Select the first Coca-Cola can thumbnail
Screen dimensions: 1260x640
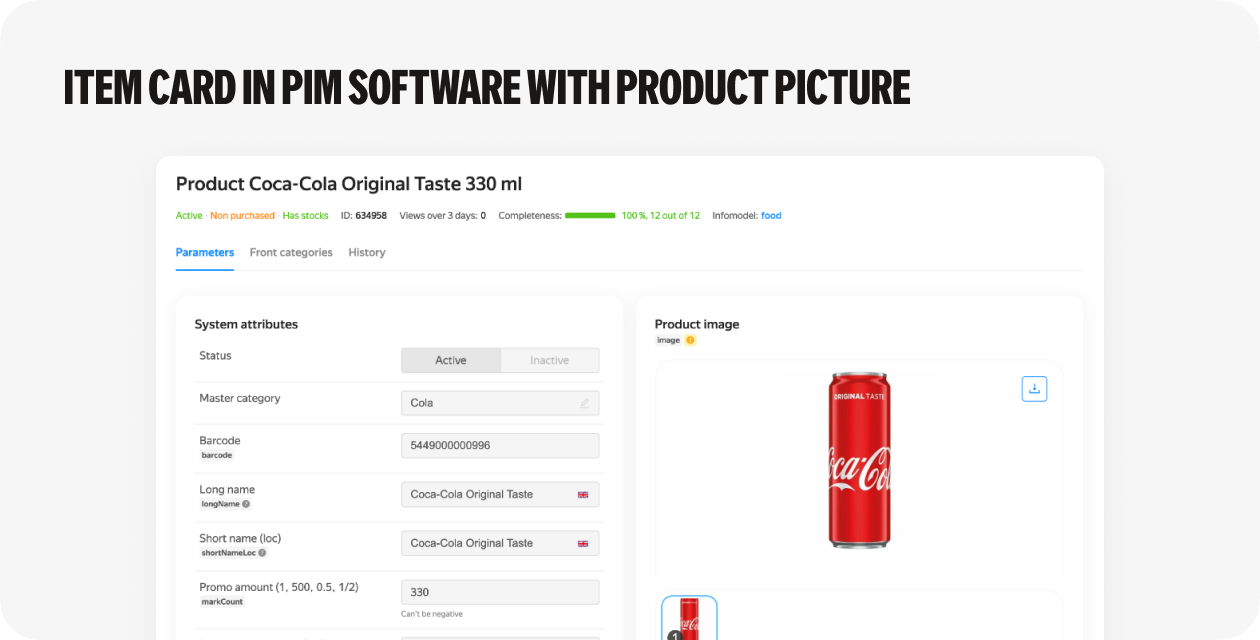pyautogui.click(x=689, y=617)
